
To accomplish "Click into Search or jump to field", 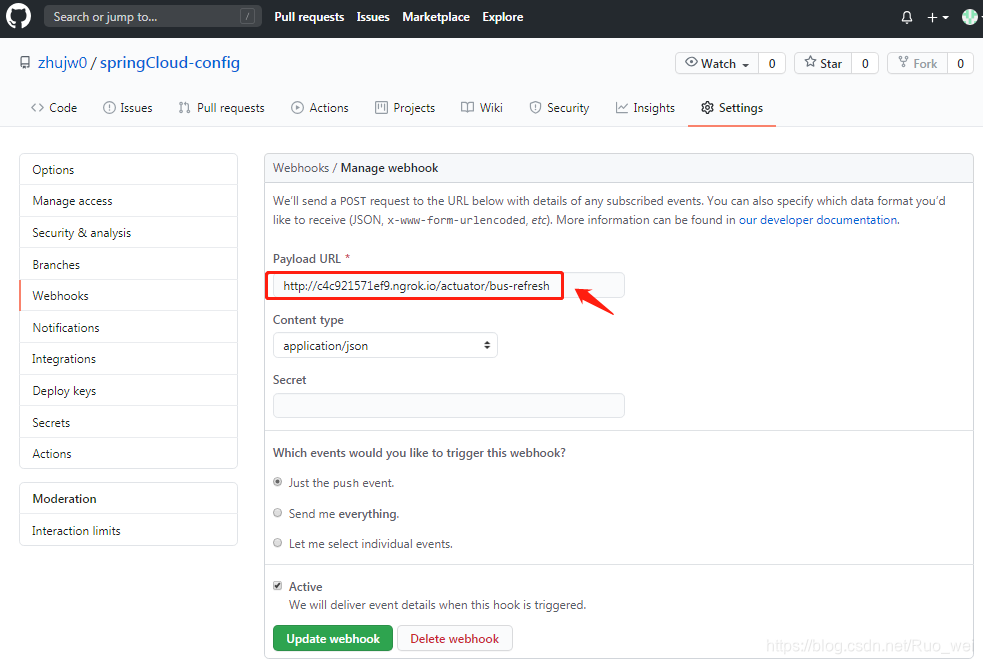I will (153, 17).
